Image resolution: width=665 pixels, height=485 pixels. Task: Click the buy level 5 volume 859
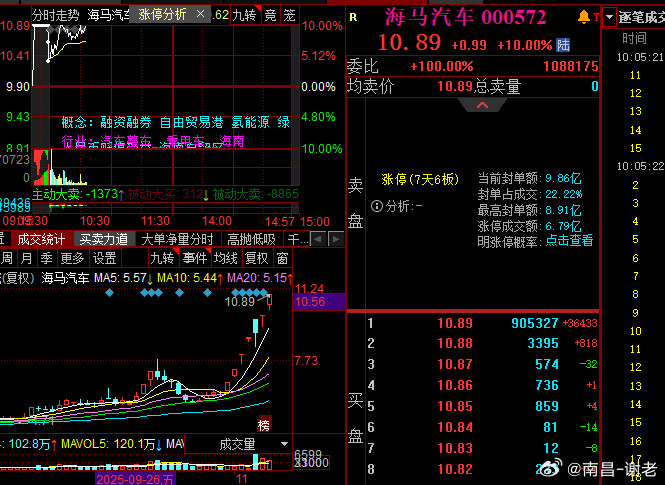547,406
